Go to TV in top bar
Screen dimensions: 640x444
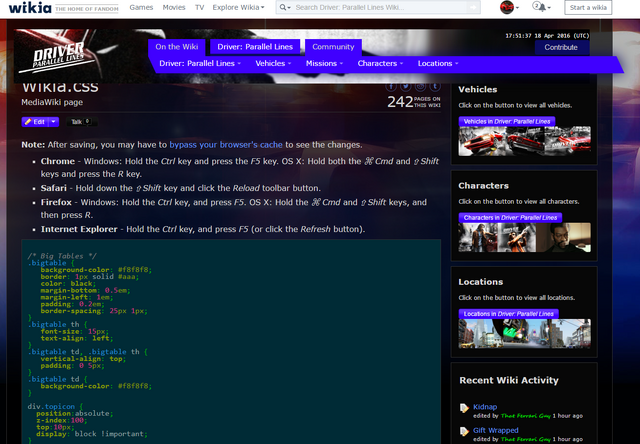[x=199, y=7]
